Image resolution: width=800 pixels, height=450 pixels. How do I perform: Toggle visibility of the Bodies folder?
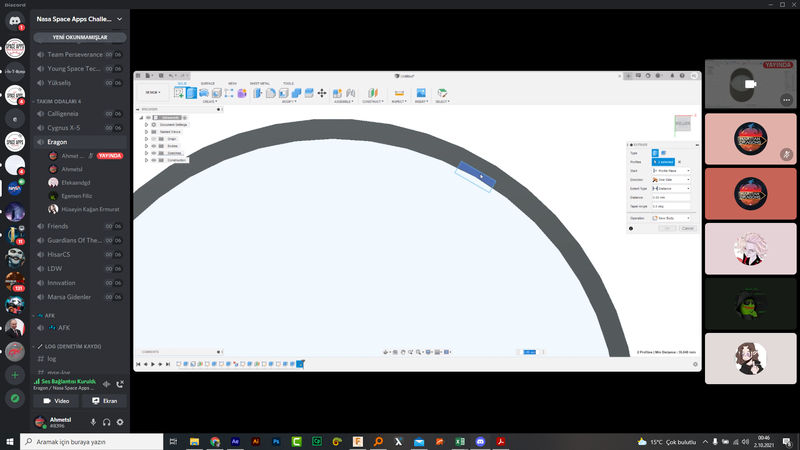[x=153, y=146]
